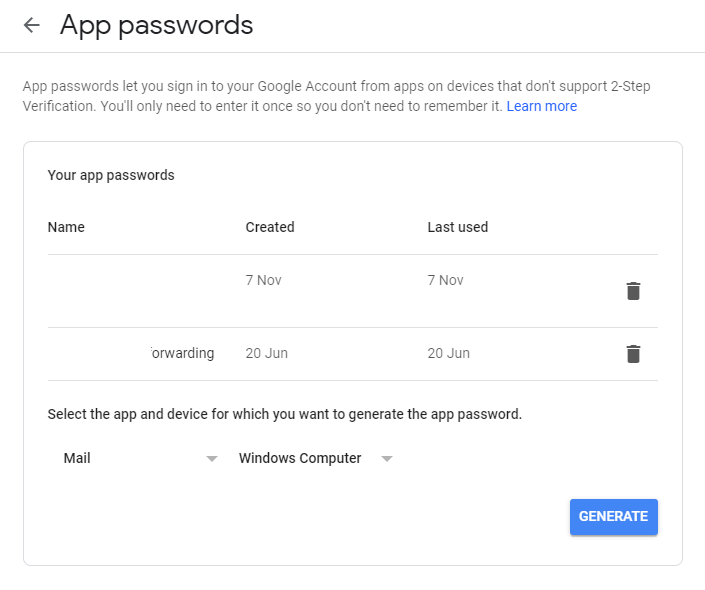
Task: Click the Last used column header
Action: coord(458,227)
